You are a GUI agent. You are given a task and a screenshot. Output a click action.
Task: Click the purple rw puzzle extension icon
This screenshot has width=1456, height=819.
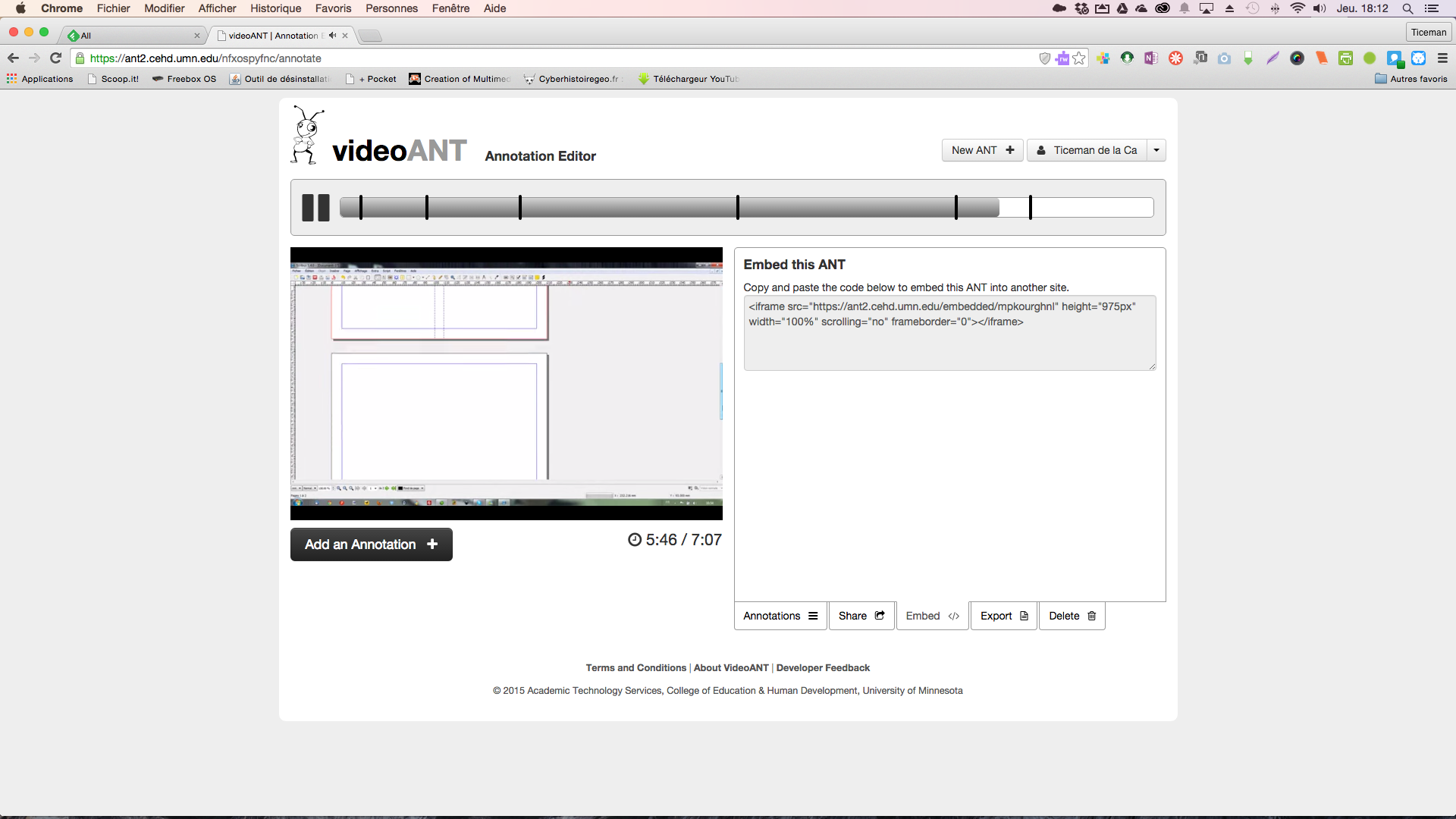tap(1062, 58)
